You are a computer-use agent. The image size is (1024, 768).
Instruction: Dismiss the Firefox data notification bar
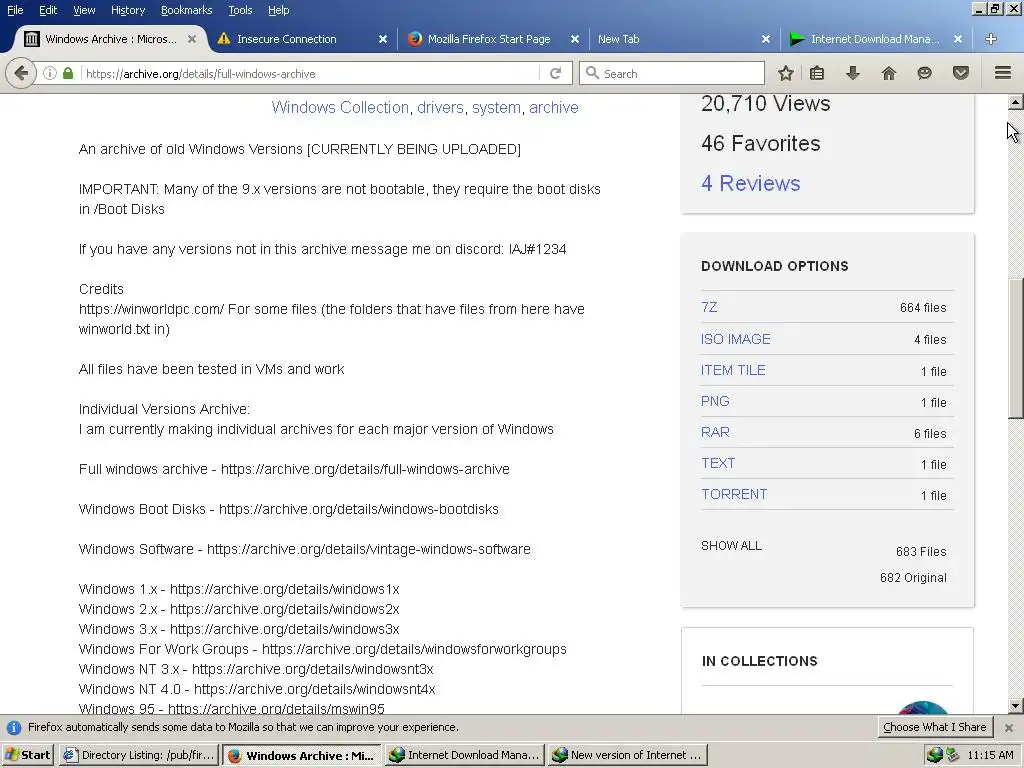1009,728
